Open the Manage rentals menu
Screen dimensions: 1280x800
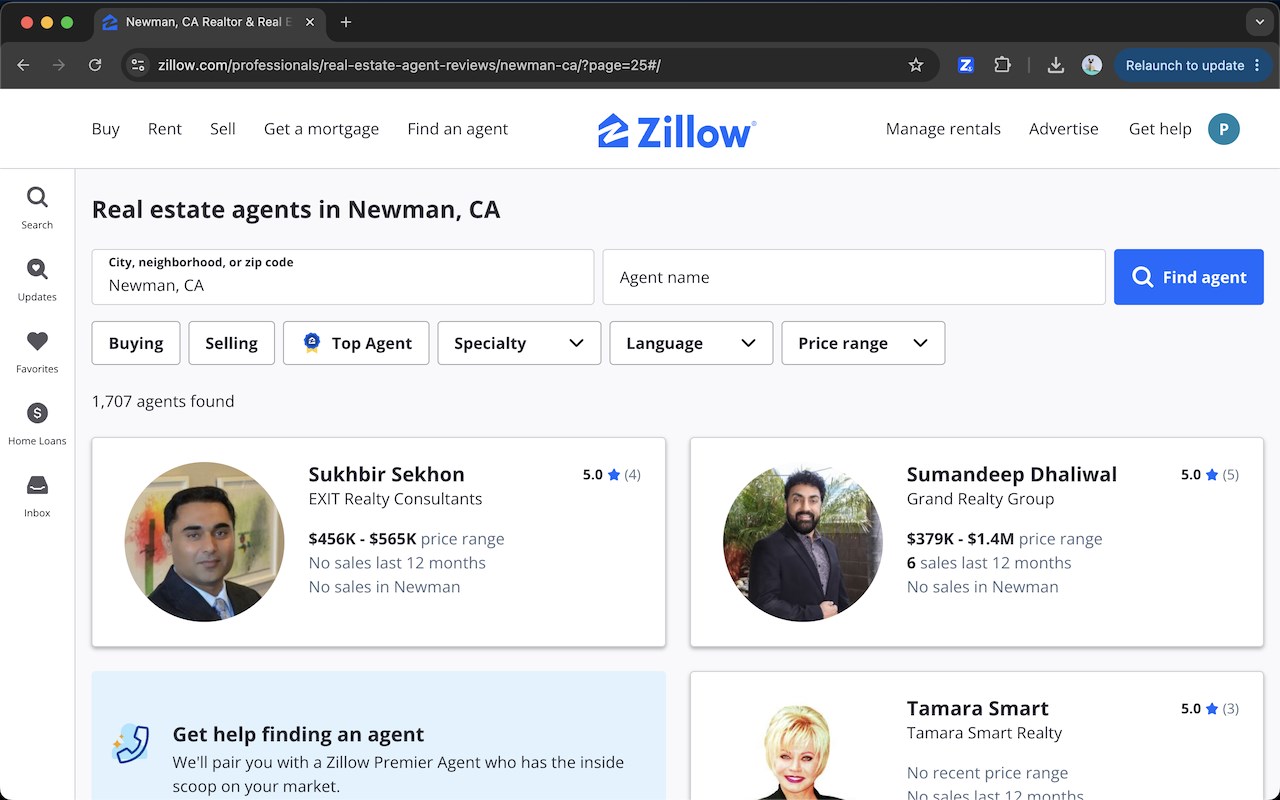[x=943, y=129]
